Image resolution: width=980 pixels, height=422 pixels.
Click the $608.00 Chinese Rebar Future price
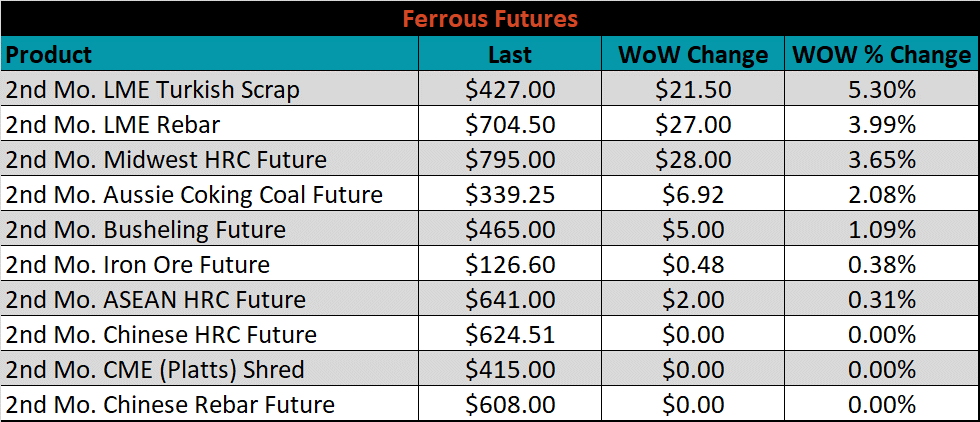tap(510, 403)
